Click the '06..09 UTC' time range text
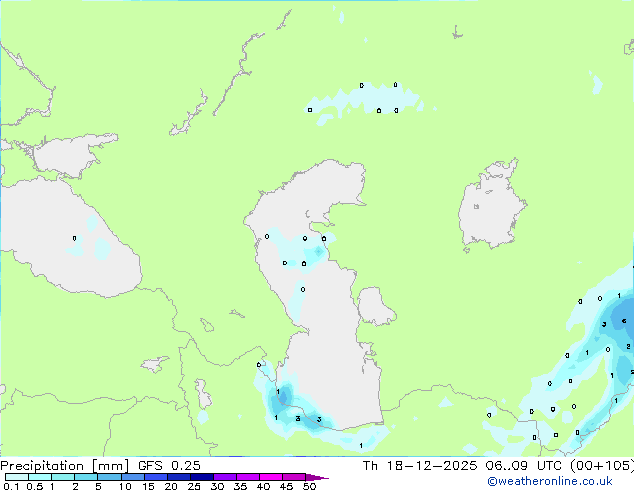Screen dimensions: 634x490 tap(525, 466)
